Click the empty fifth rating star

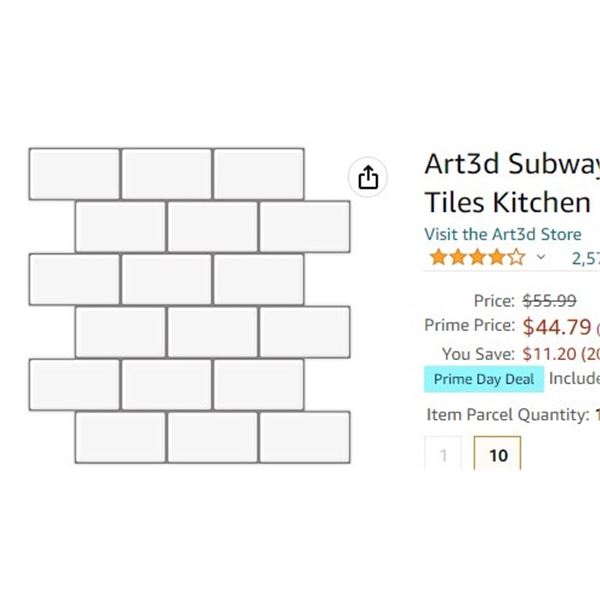tap(515, 257)
